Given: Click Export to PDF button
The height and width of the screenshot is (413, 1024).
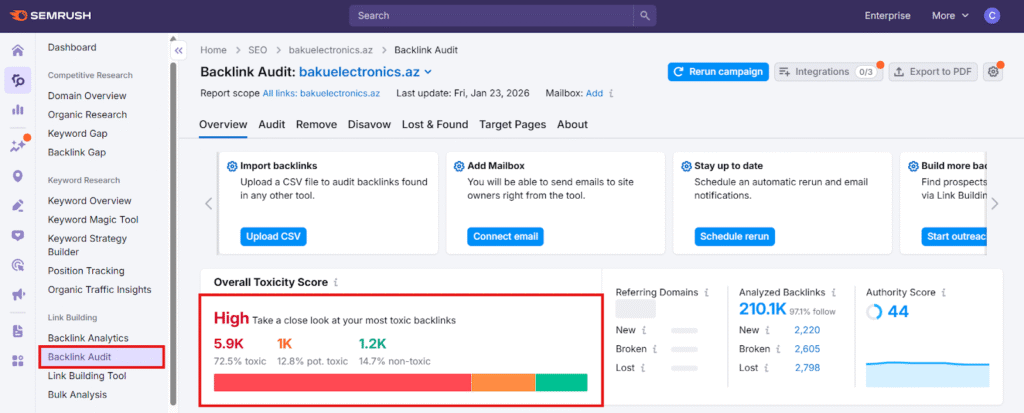Looking at the screenshot, I should [933, 72].
